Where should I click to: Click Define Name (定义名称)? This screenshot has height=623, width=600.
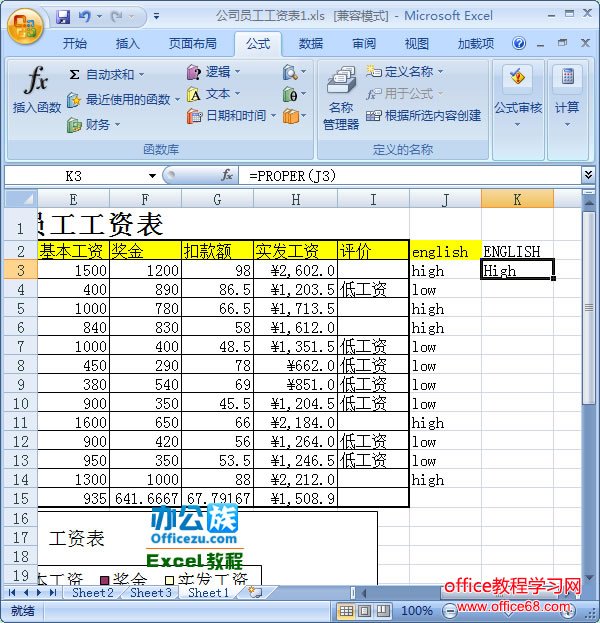point(404,72)
